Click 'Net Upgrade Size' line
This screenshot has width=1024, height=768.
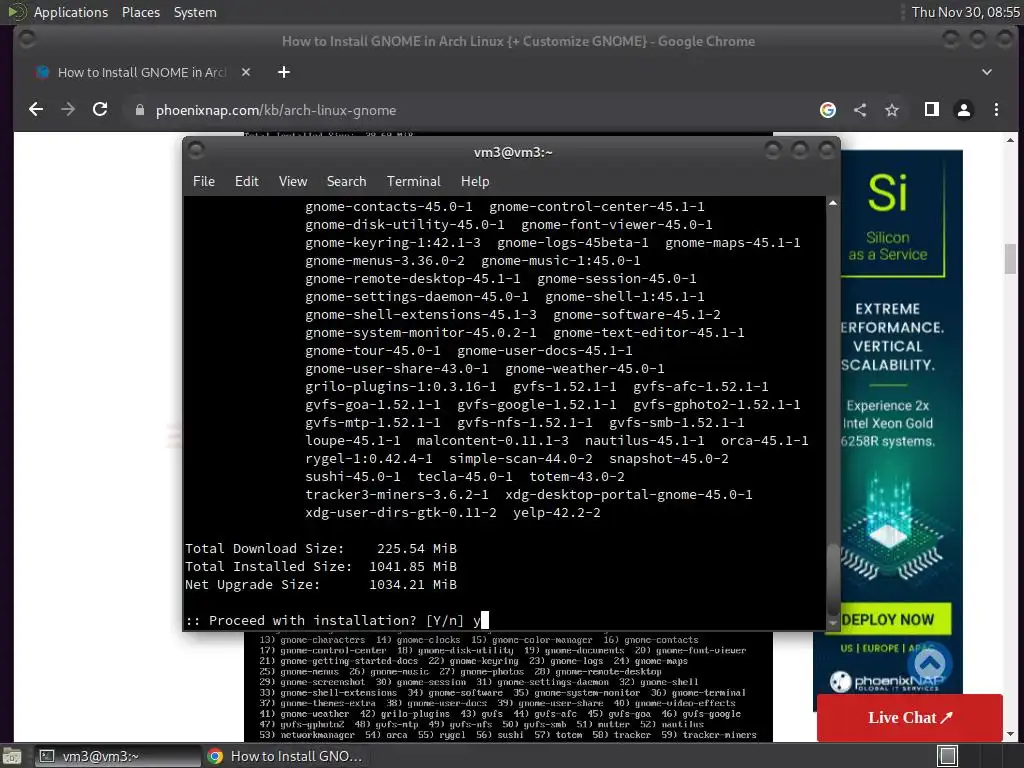click(x=321, y=584)
